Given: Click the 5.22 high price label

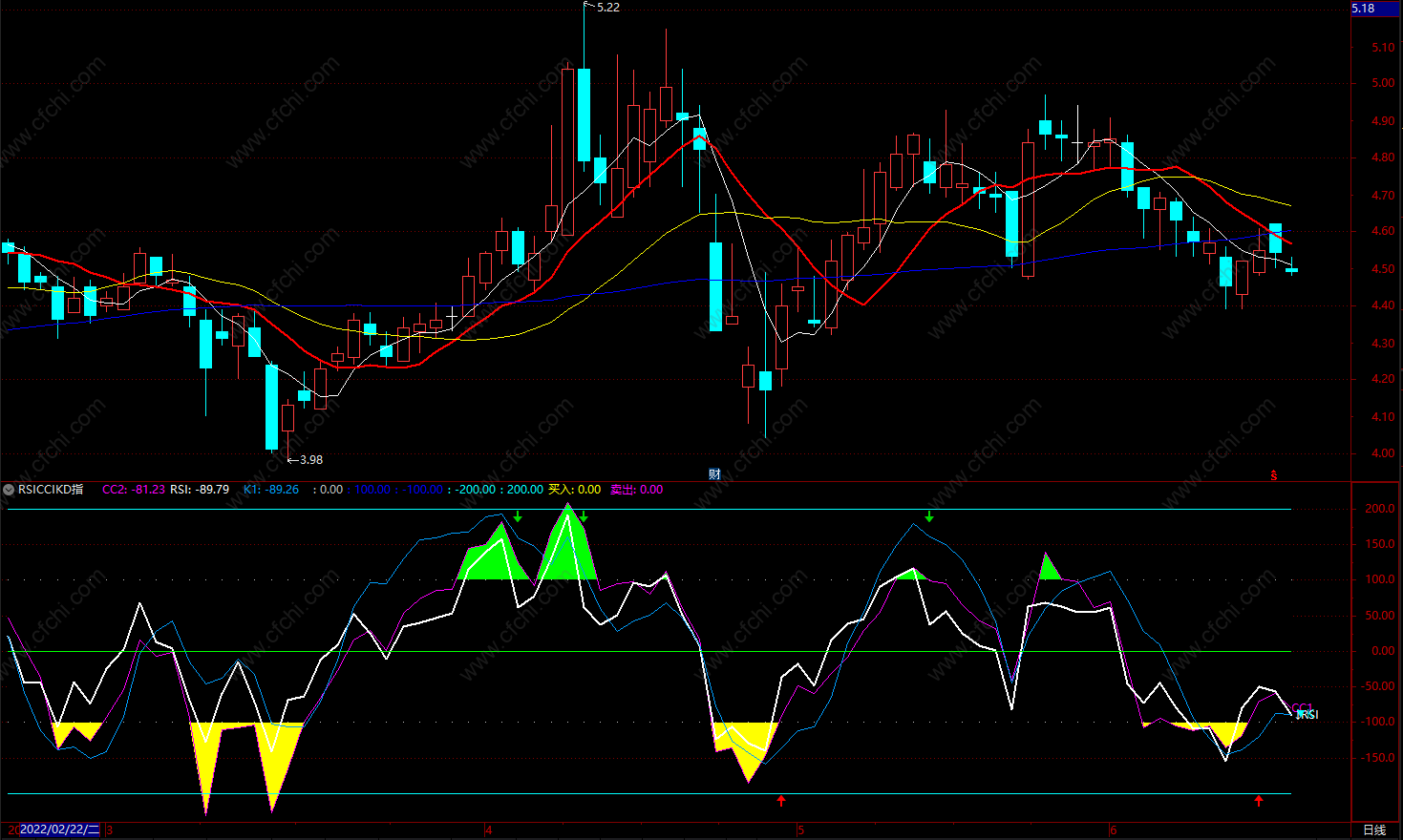Looking at the screenshot, I should 608,8.
